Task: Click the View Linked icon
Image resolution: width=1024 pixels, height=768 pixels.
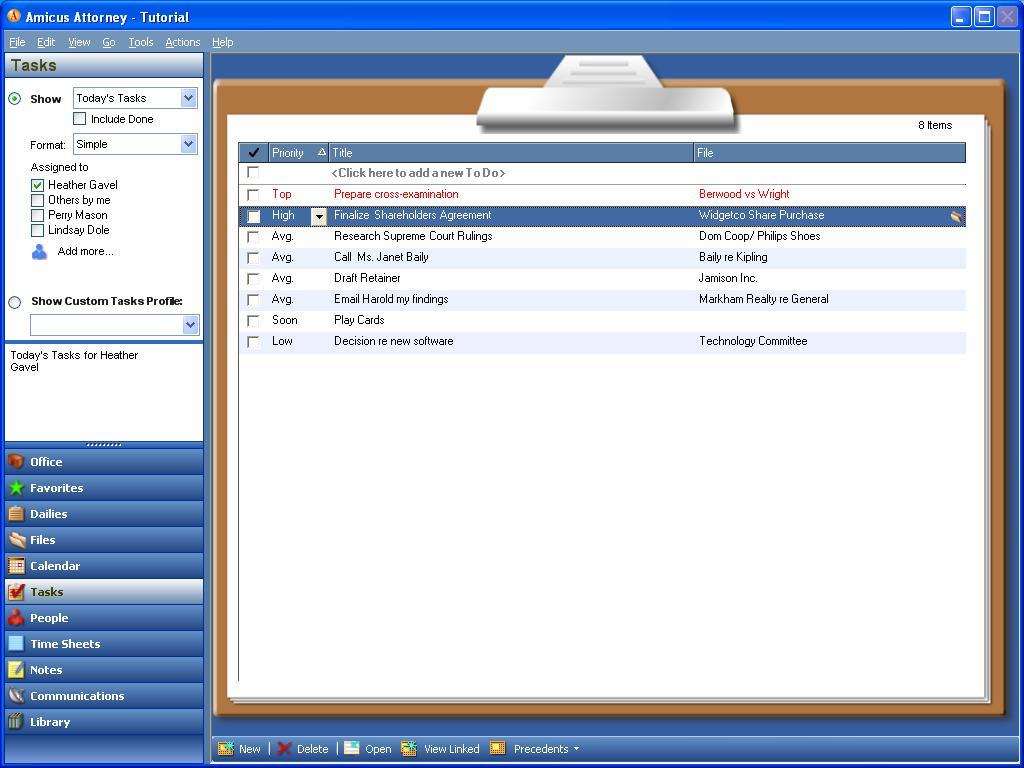Action: click(409, 748)
